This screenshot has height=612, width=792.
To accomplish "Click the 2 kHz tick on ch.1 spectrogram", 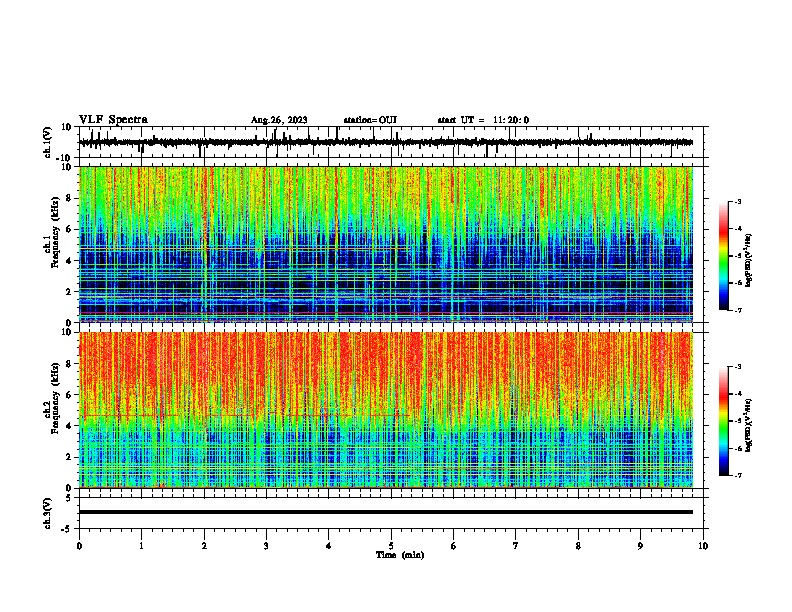I will (x=70, y=291).
